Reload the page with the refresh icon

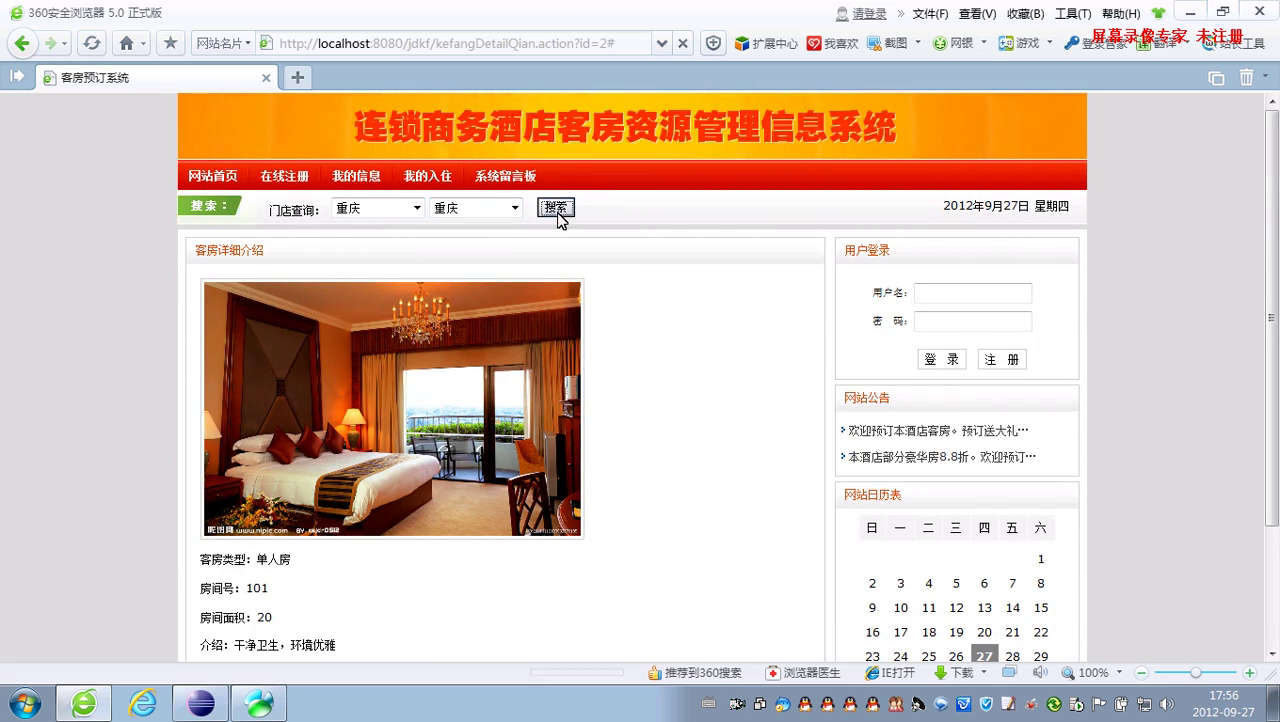pos(92,43)
